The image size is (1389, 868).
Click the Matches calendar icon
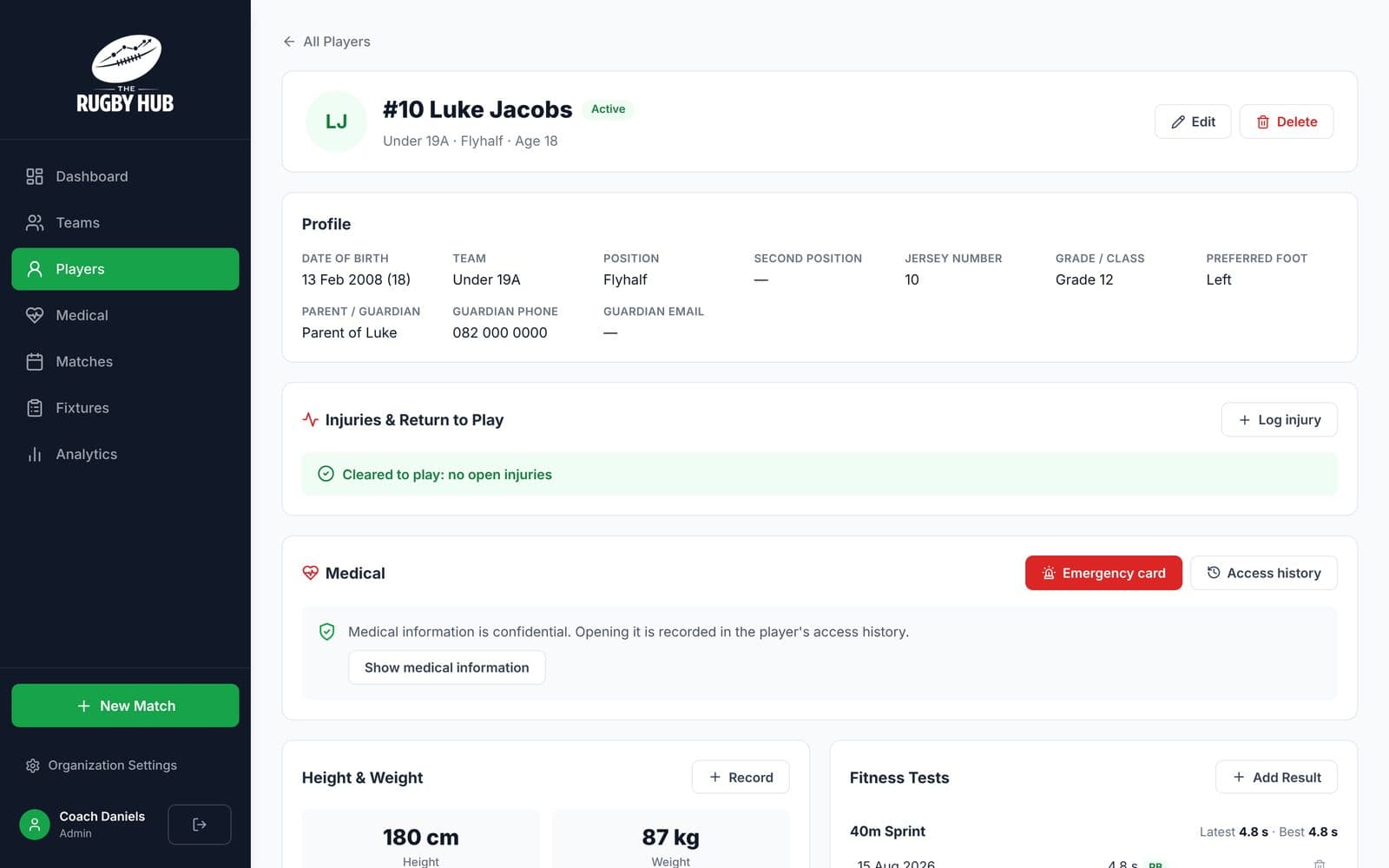(35, 361)
